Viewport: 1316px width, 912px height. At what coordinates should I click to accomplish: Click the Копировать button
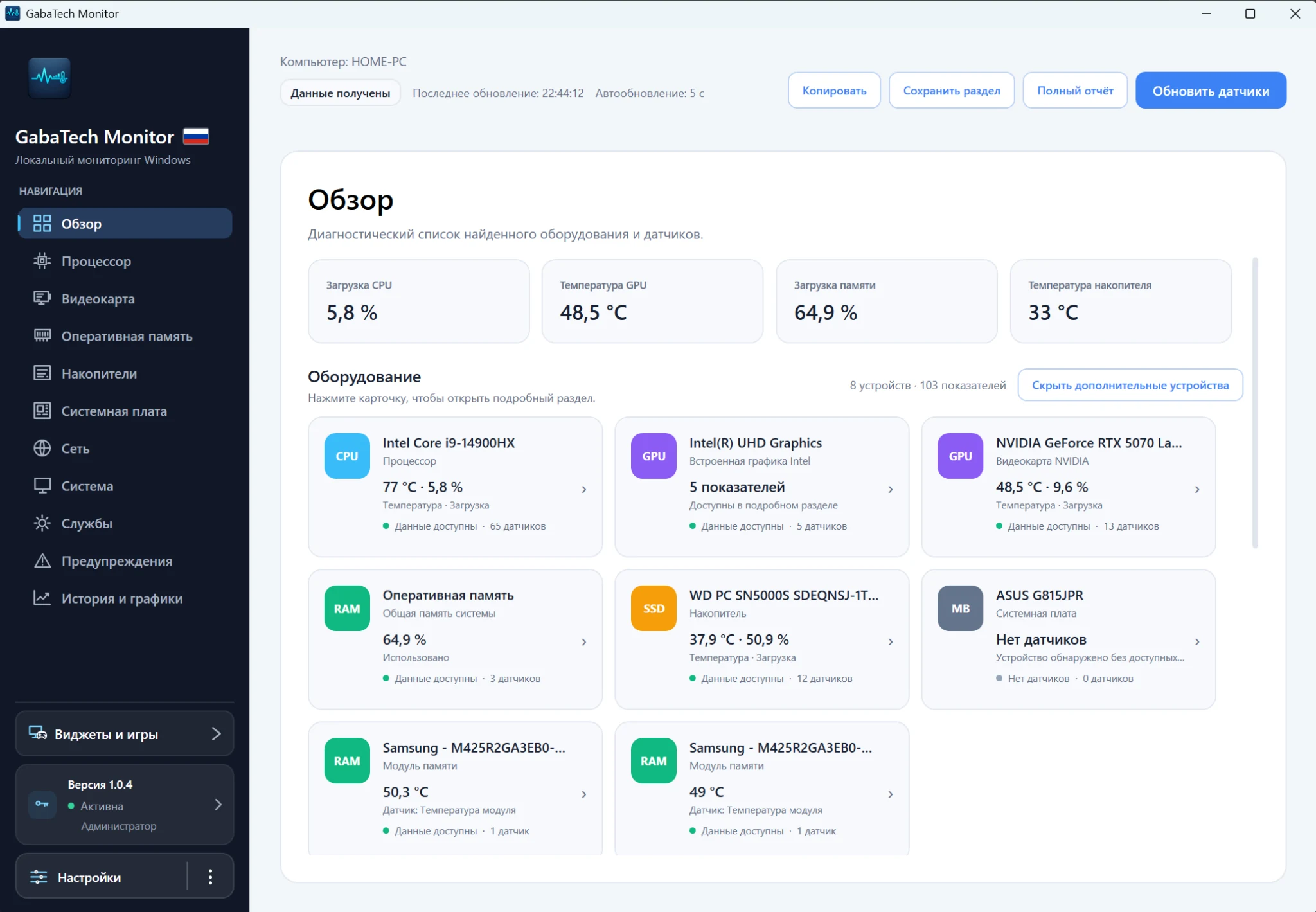click(834, 91)
